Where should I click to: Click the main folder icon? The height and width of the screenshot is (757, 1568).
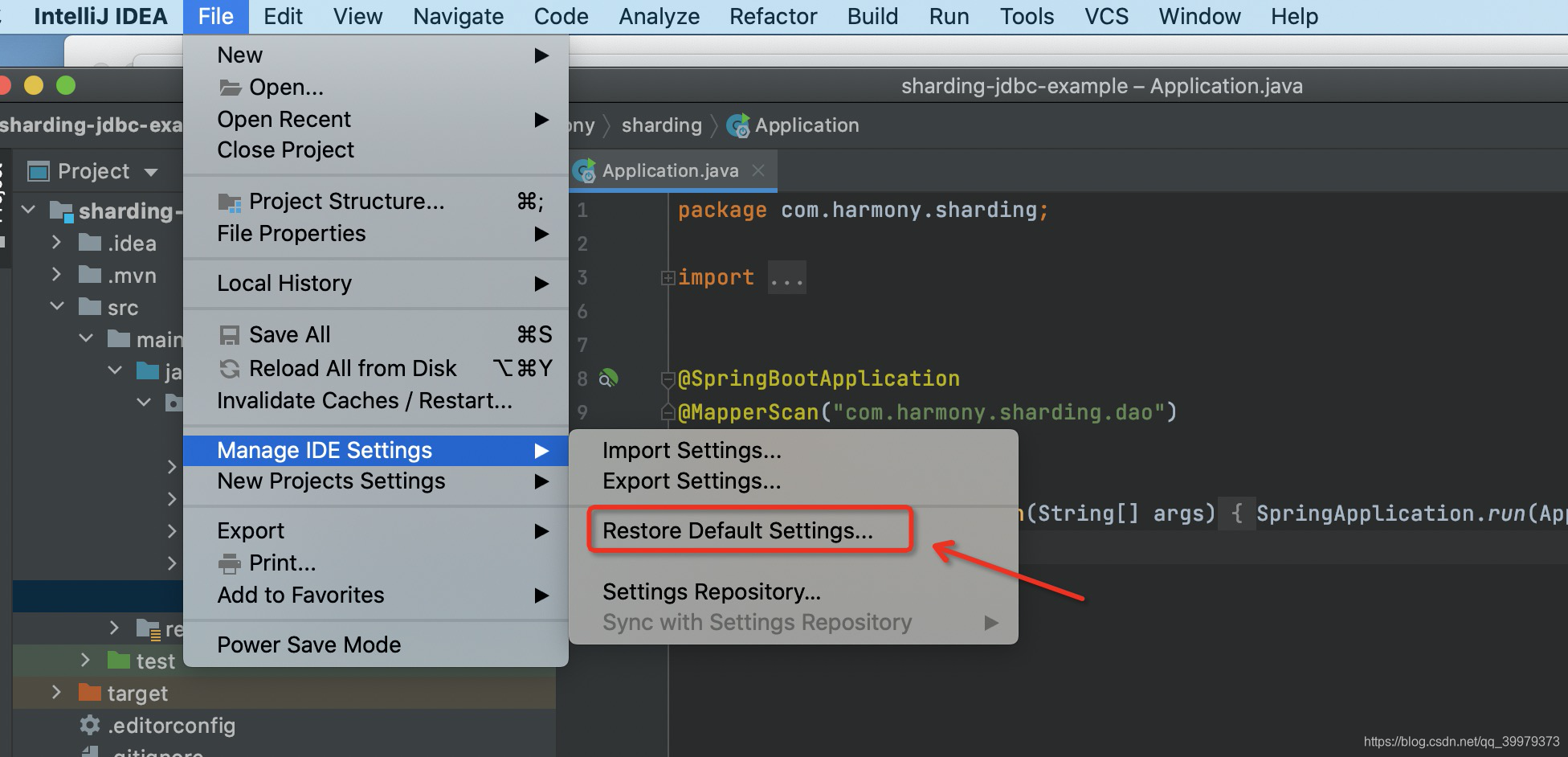click(x=119, y=339)
